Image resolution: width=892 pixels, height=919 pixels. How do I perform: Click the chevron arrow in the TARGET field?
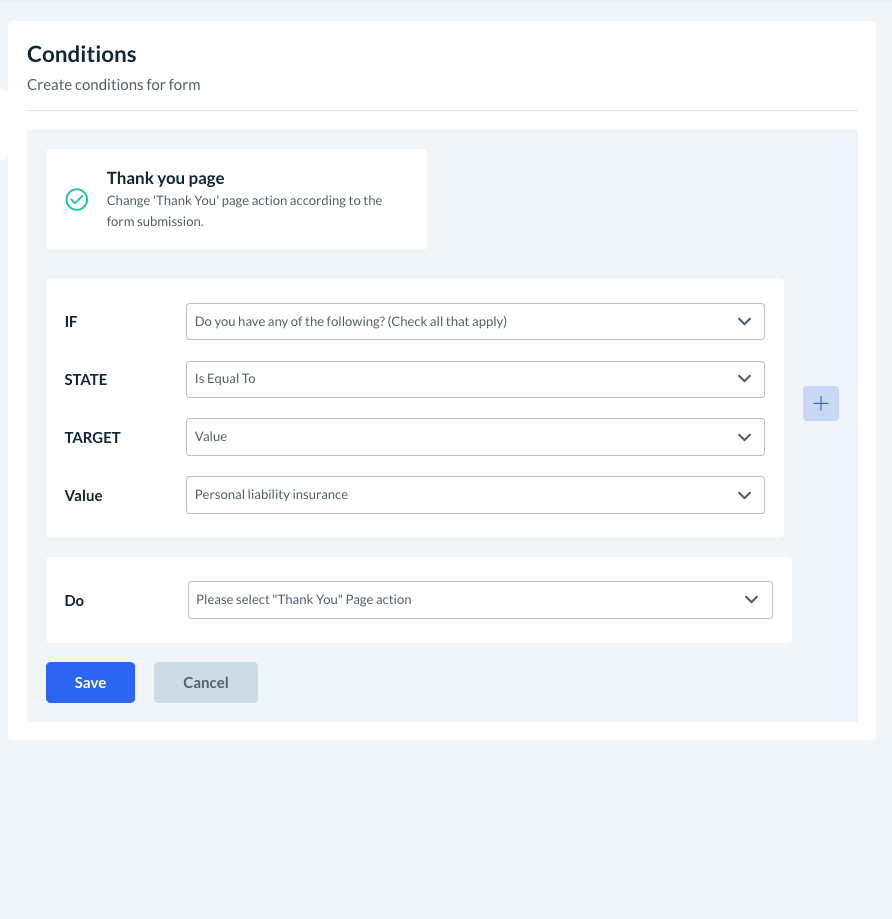coord(744,437)
